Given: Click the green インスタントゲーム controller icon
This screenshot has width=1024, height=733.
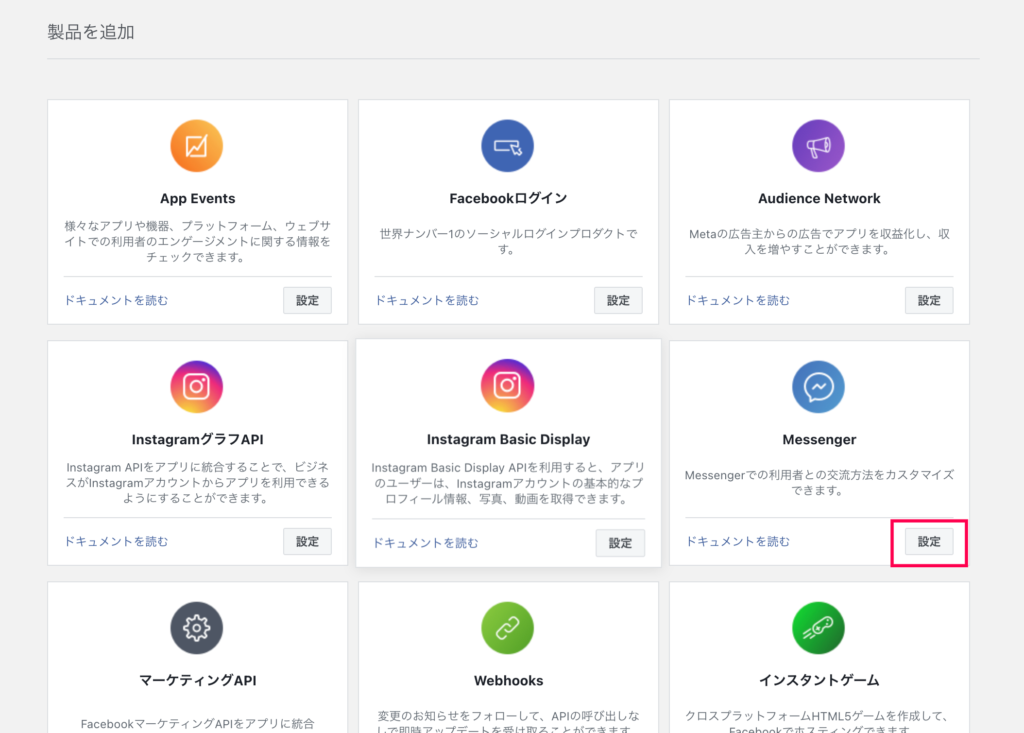Looking at the screenshot, I should tap(818, 628).
